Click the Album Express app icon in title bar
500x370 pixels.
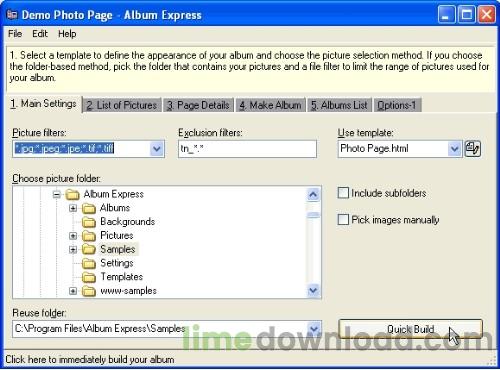point(12,14)
